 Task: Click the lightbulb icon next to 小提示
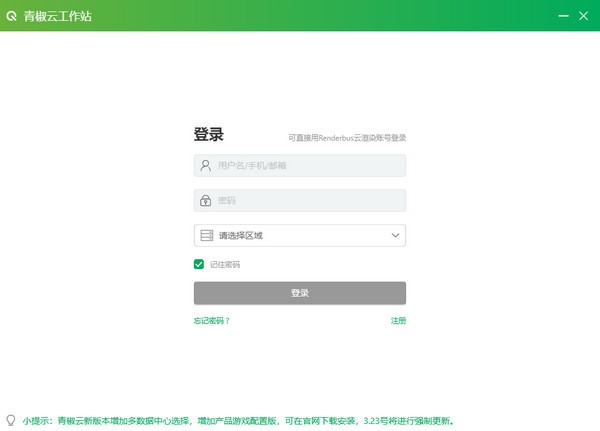[x=10, y=421]
